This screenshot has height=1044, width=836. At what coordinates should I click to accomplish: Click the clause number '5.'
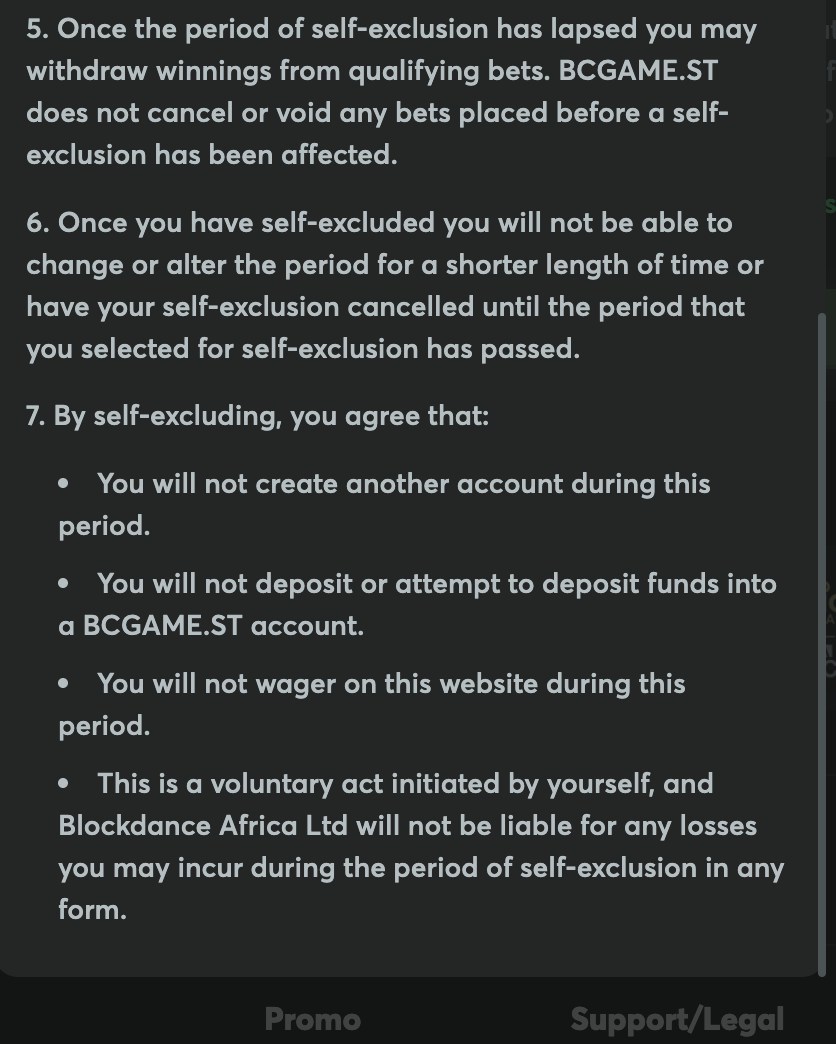click(x=37, y=29)
